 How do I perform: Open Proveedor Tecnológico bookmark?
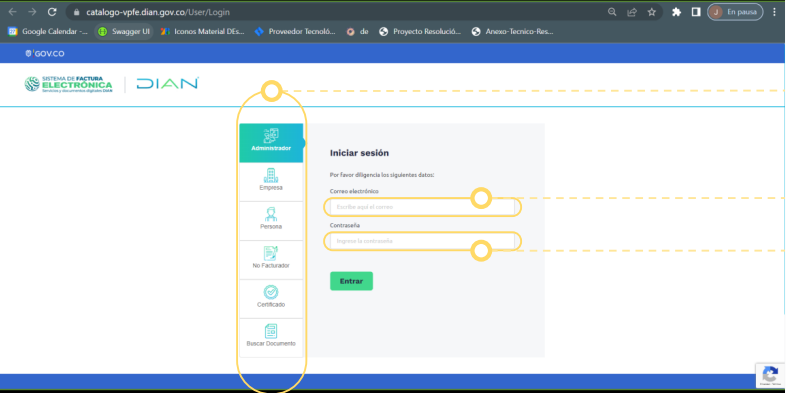click(295, 32)
